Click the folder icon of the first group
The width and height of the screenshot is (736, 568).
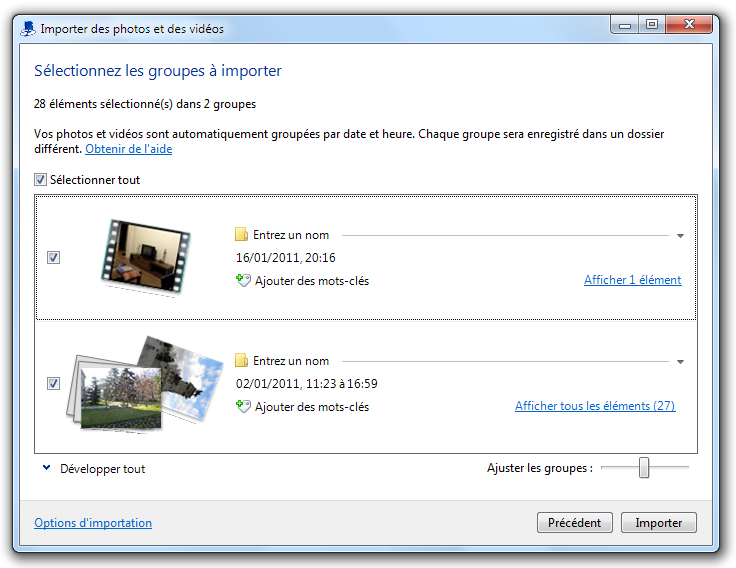(x=241, y=235)
